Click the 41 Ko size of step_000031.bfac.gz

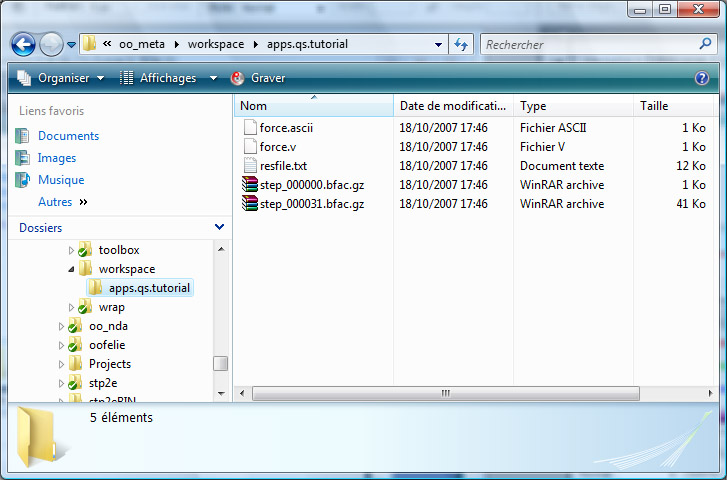click(691, 204)
